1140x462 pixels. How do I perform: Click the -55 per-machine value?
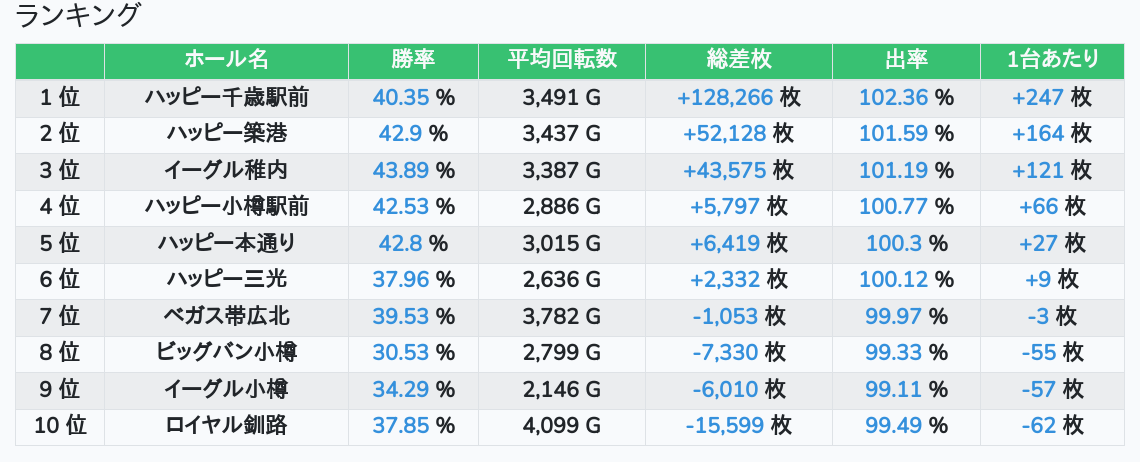1039,353
